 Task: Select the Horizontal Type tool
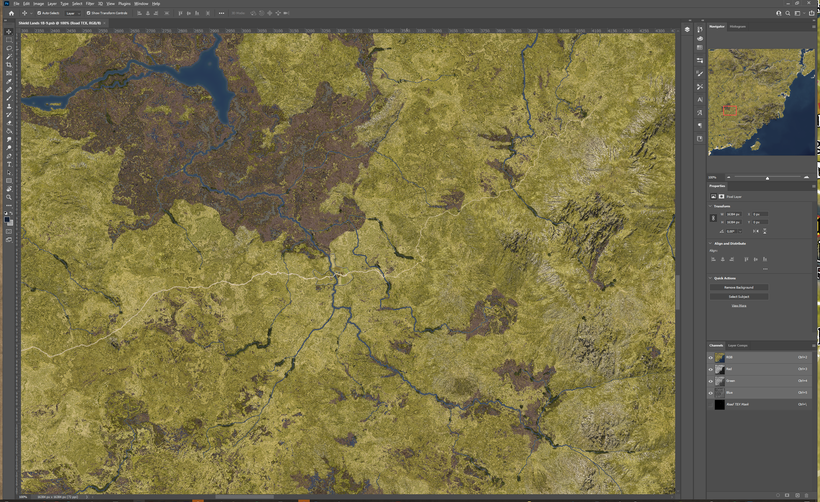9,164
